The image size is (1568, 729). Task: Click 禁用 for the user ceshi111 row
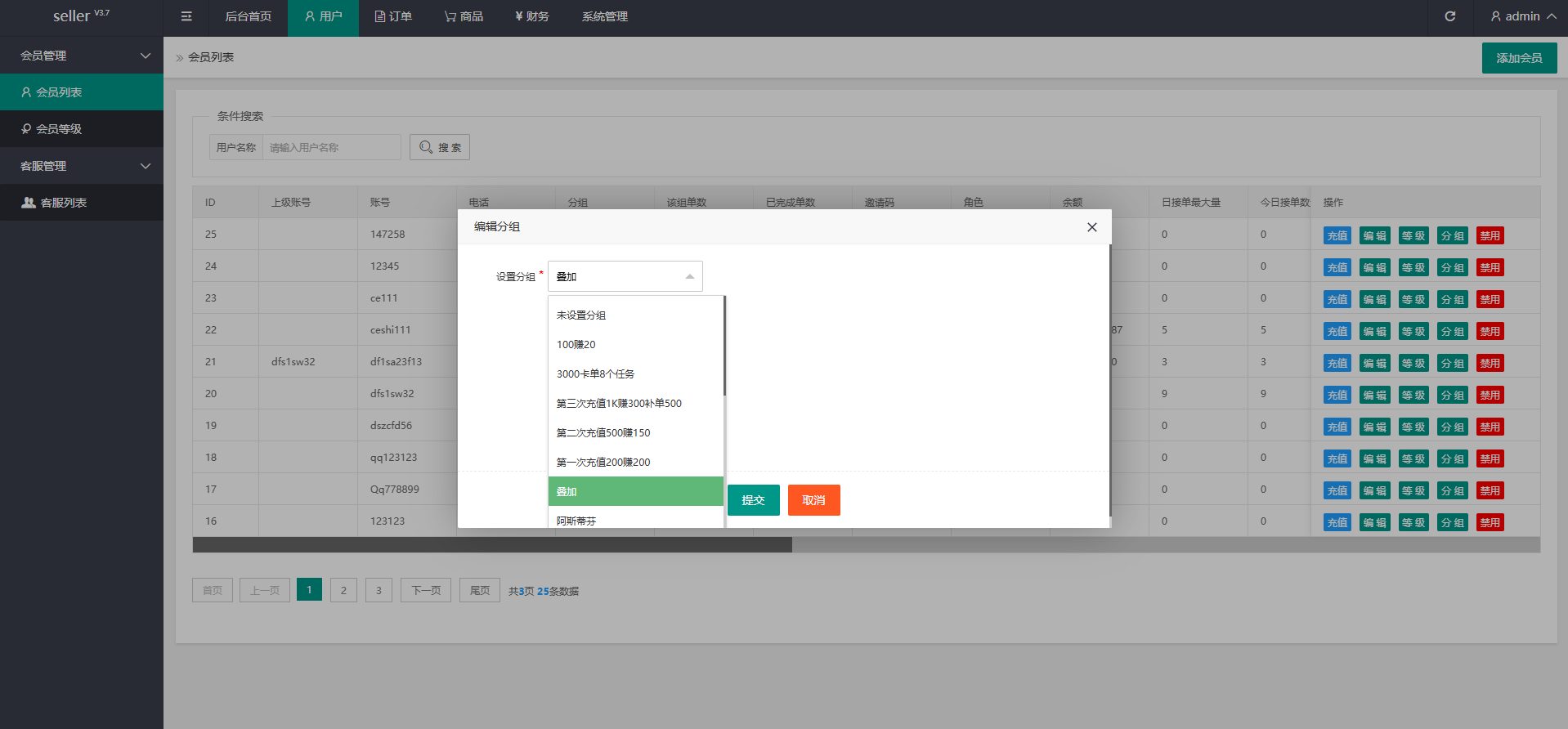click(x=1490, y=331)
